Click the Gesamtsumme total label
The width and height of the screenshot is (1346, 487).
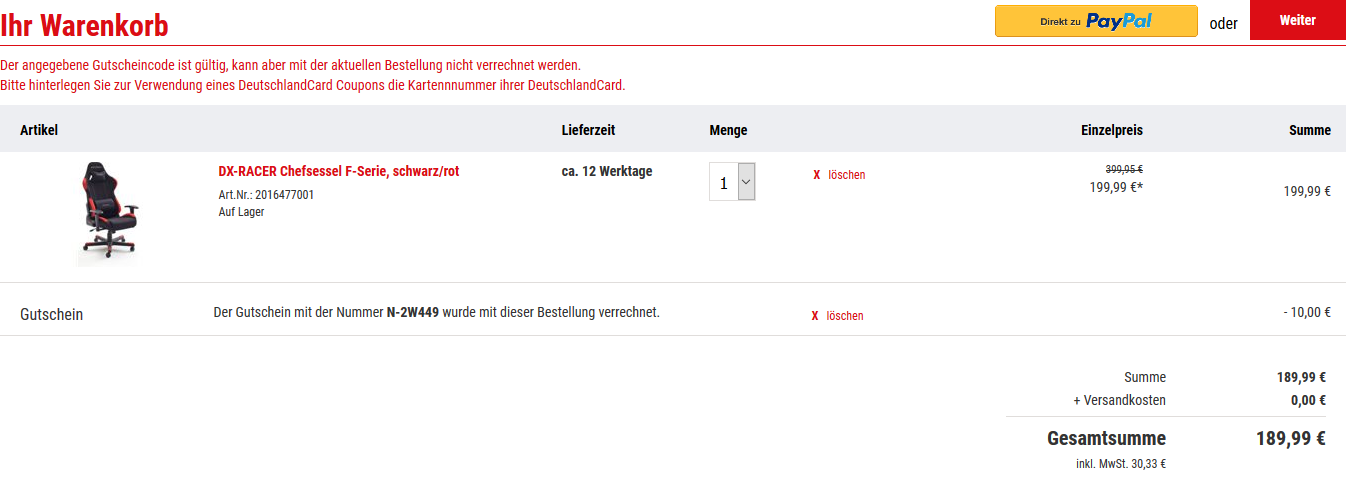click(1106, 438)
